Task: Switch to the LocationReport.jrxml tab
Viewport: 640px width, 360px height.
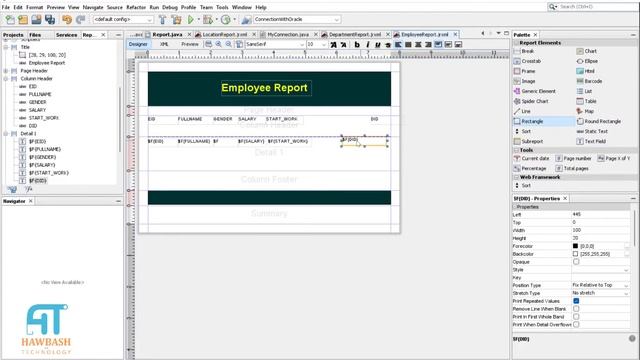Action: point(225,35)
